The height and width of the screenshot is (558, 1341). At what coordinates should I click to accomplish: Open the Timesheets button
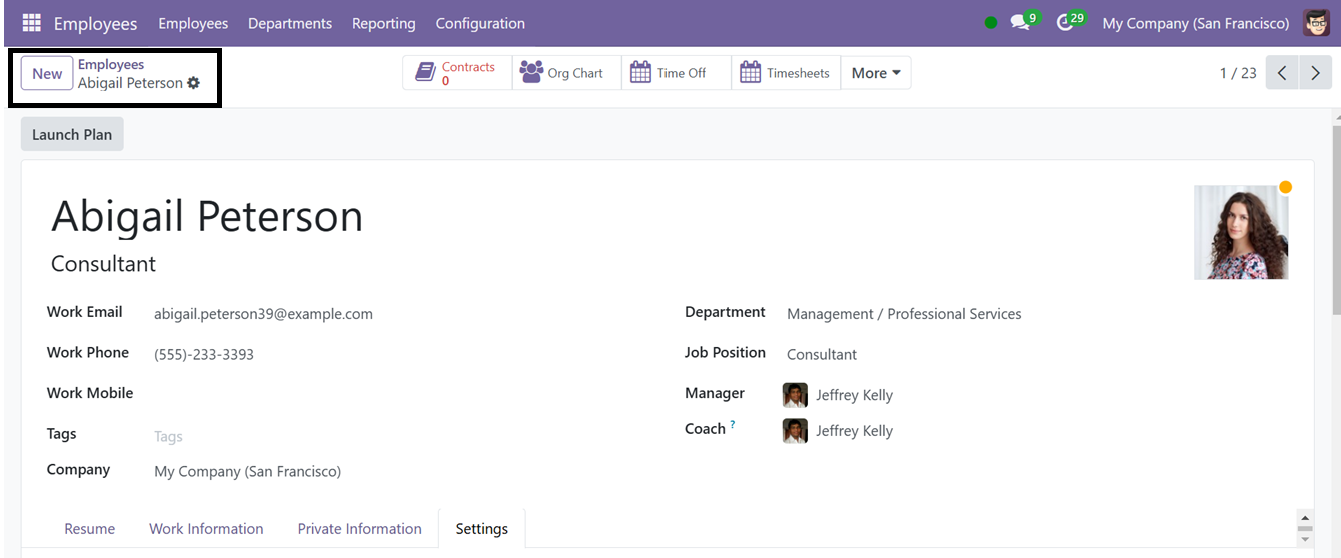[x=786, y=73]
